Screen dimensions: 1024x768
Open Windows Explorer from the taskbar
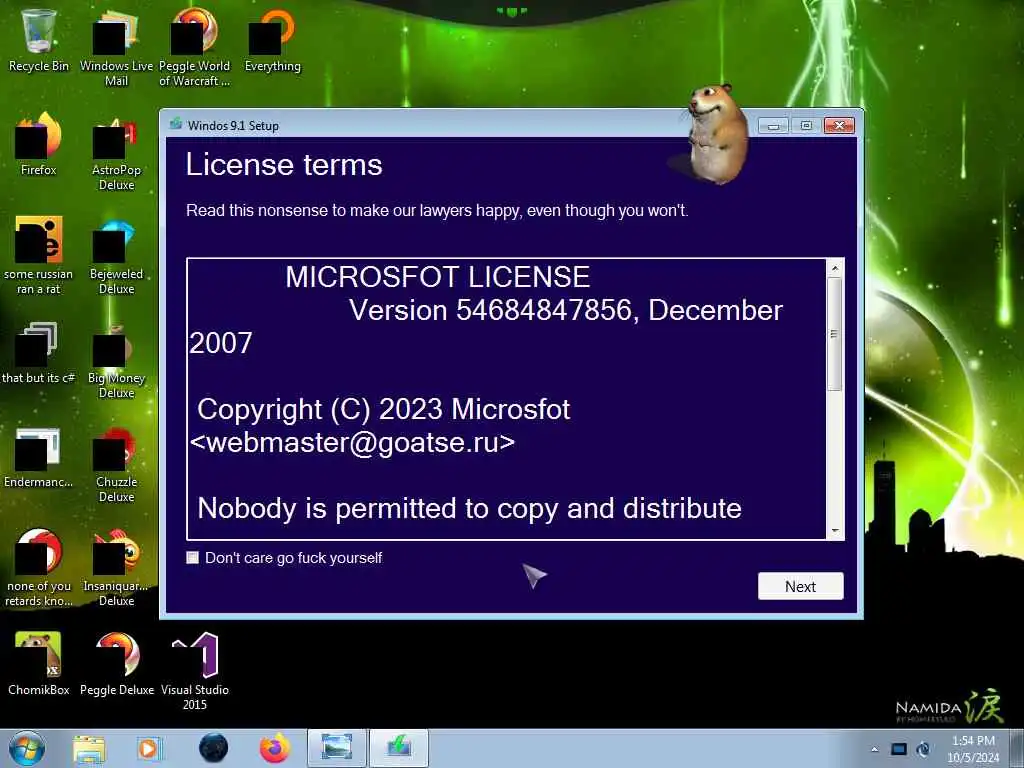pos(89,748)
